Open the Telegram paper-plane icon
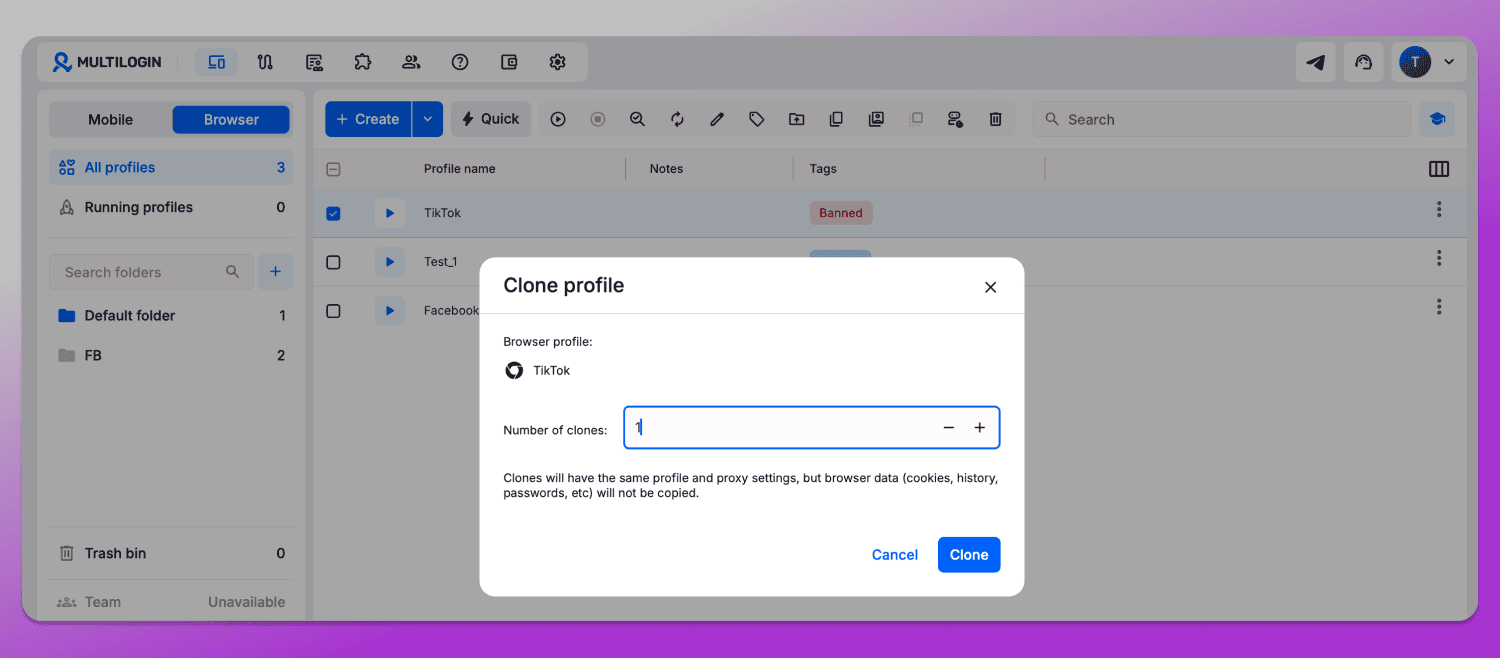Screen dimensions: 1500x658 click(x=1316, y=62)
